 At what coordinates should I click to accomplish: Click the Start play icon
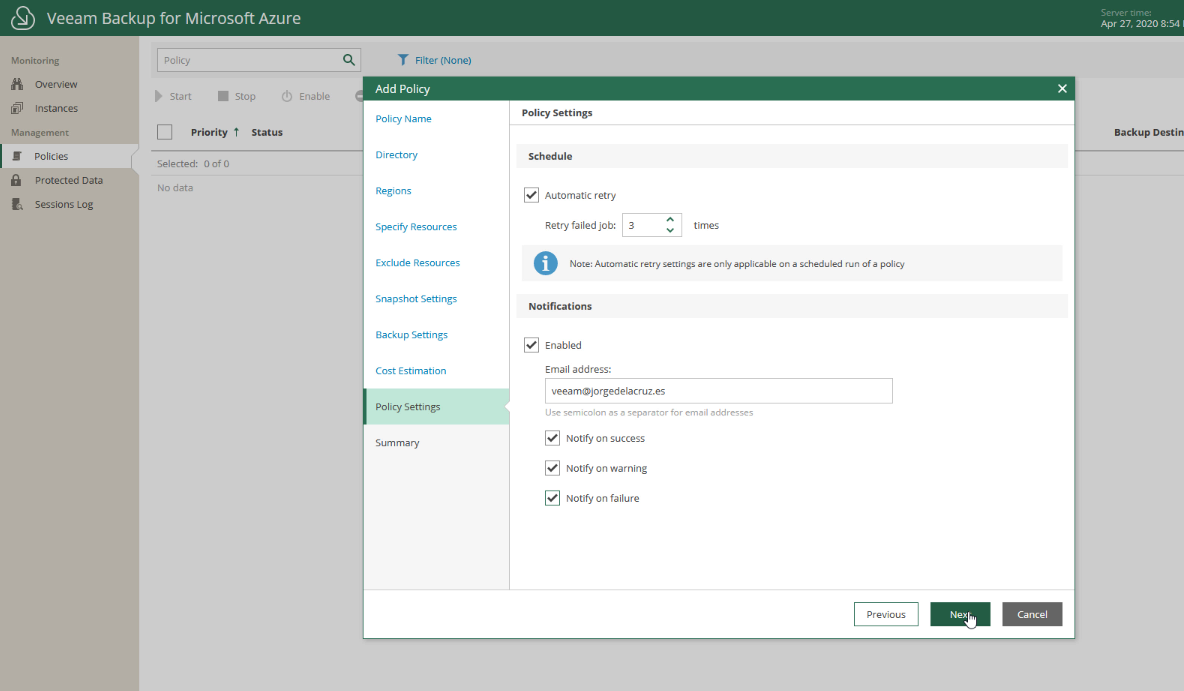point(159,96)
